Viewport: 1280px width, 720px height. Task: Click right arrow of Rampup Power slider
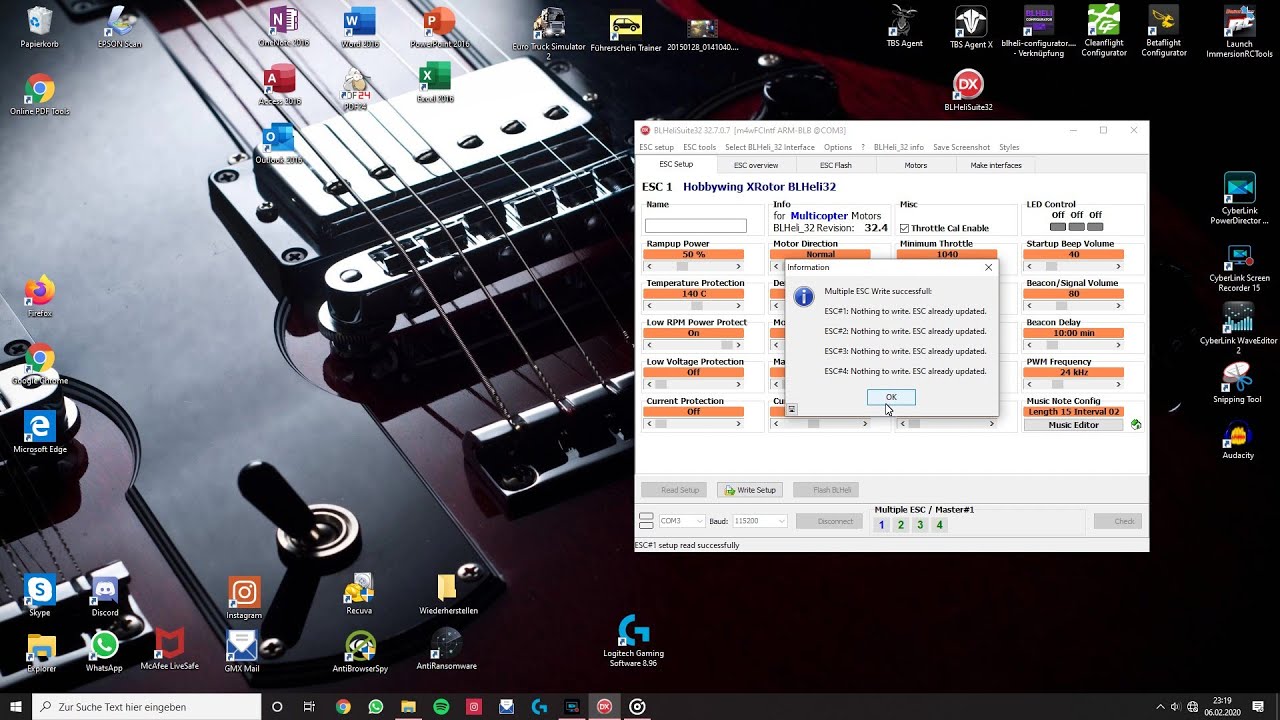tap(739, 267)
